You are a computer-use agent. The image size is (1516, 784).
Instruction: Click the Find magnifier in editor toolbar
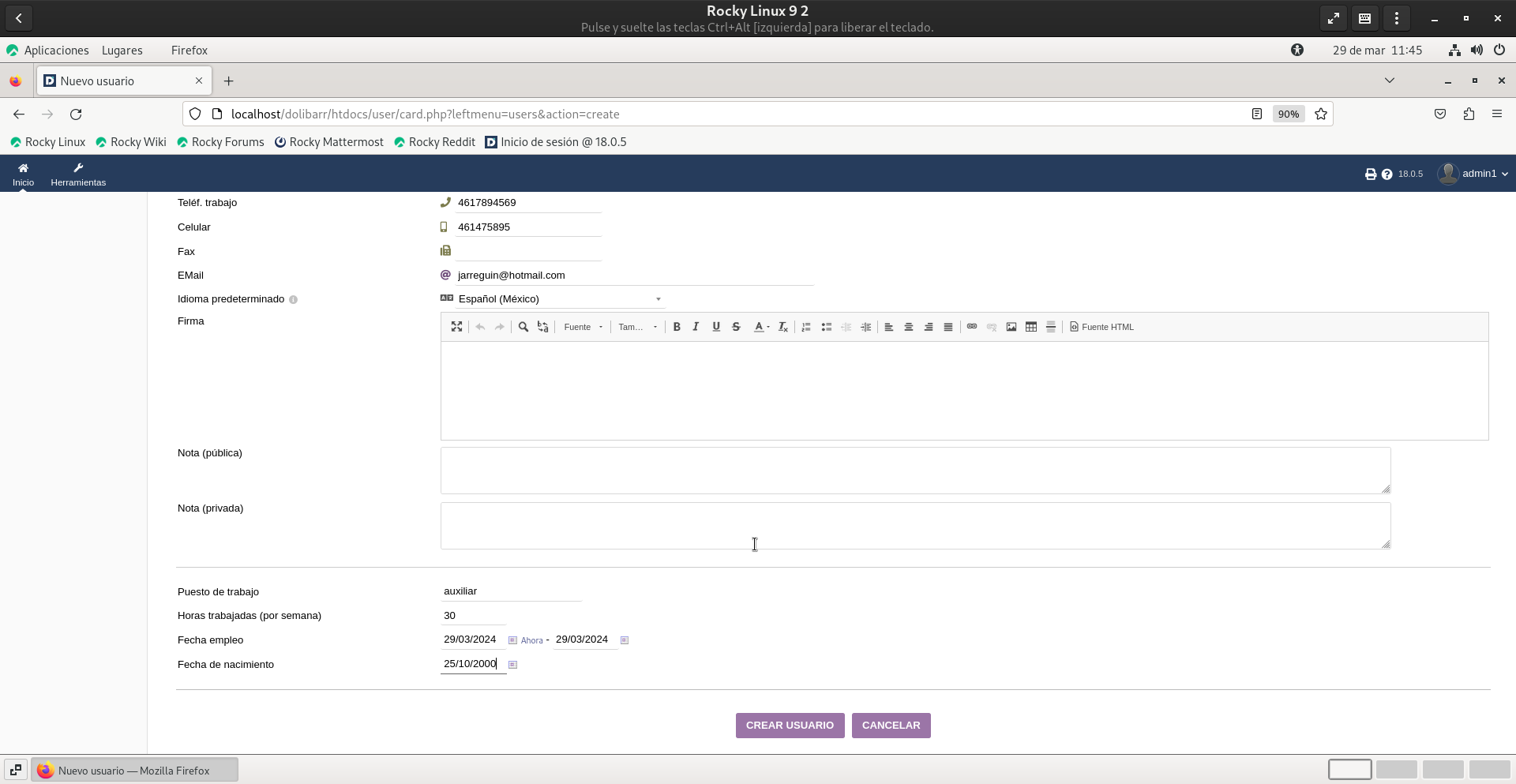[523, 327]
